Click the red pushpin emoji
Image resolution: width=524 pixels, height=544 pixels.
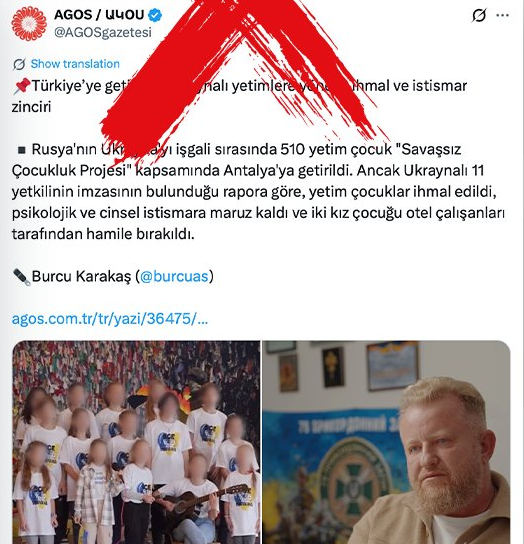tap(22, 86)
